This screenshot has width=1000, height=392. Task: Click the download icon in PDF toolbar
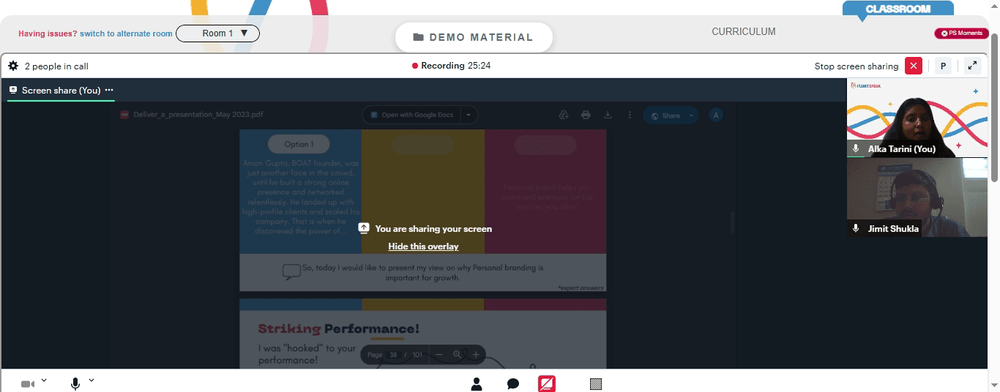click(608, 115)
